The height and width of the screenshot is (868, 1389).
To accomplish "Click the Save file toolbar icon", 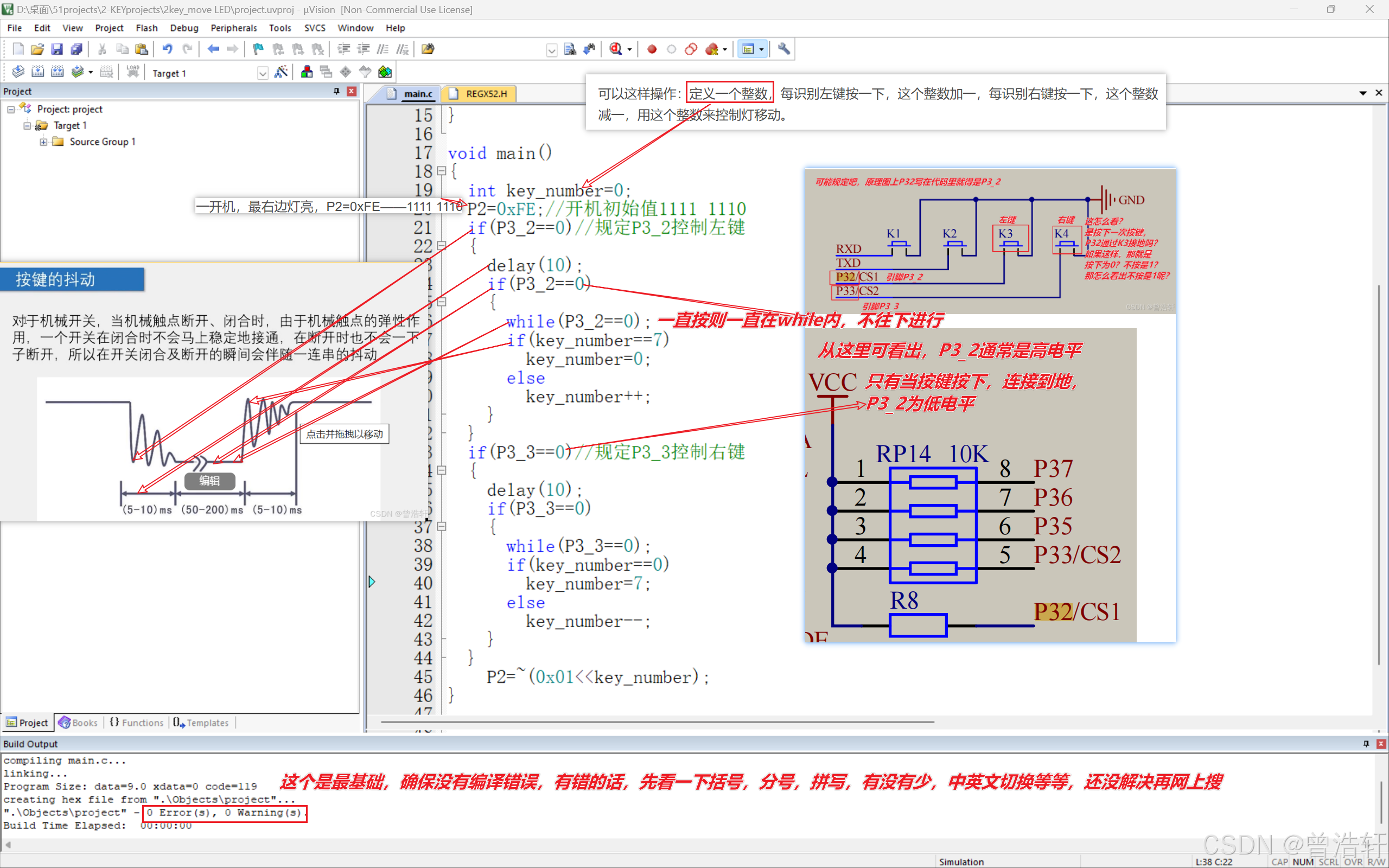I will click(57, 49).
